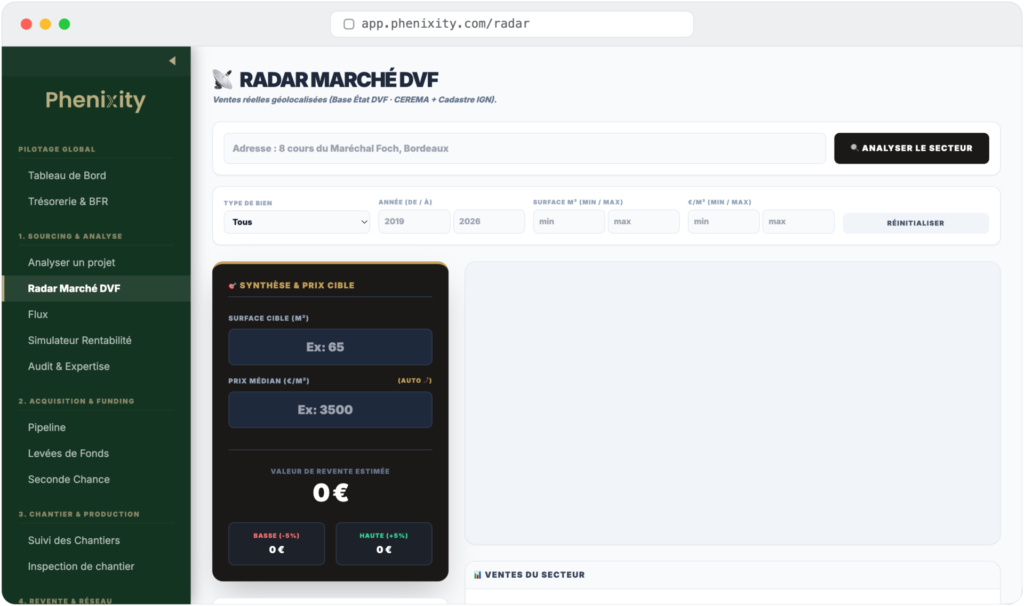Navigate to Pipeline
This screenshot has width=1024, height=606.
46,428
